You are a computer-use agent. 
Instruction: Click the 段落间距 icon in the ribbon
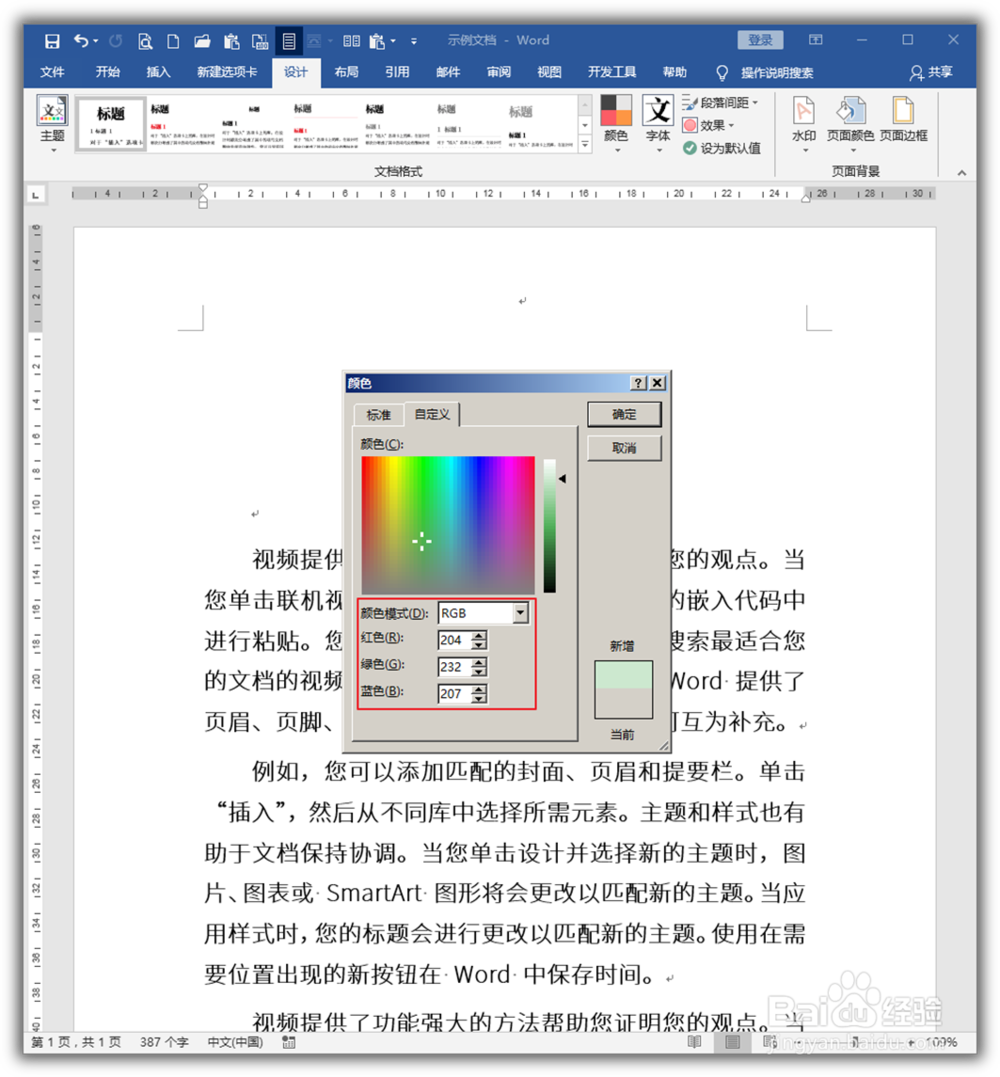pos(689,102)
